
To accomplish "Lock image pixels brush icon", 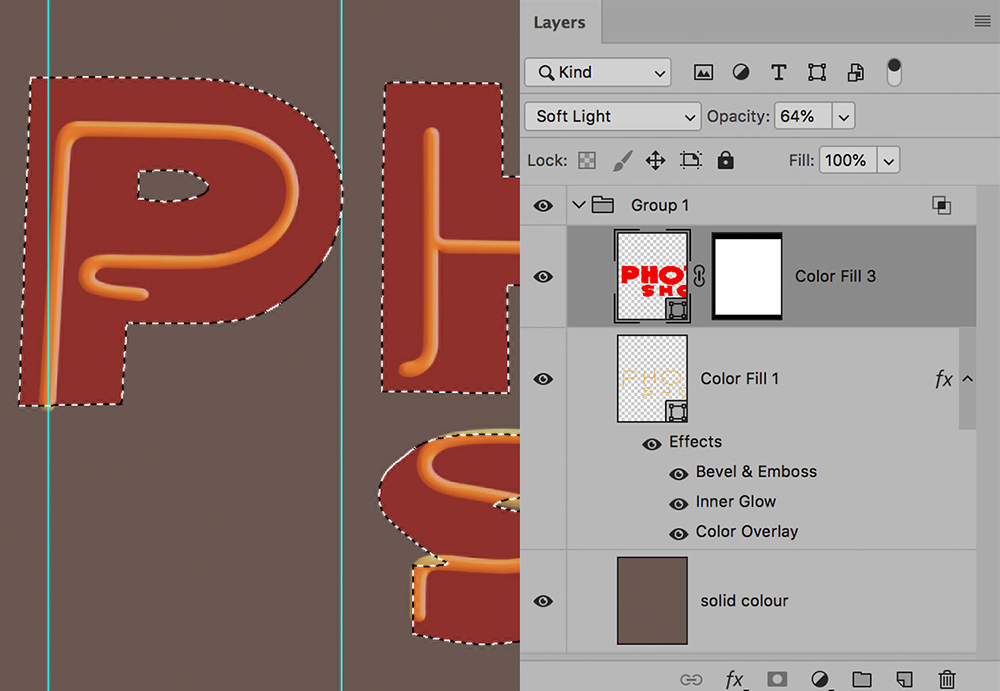I will pyautogui.click(x=622, y=160).
